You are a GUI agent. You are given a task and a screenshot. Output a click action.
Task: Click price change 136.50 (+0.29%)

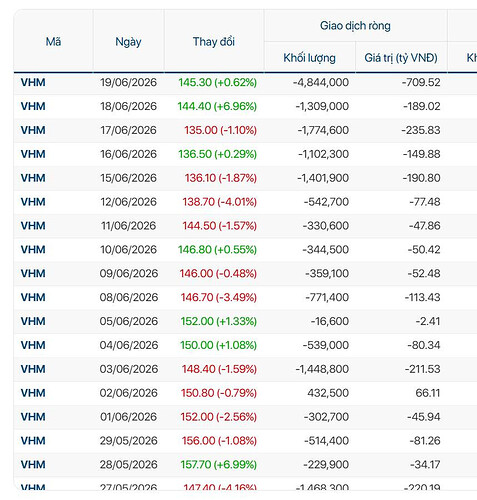tap(218, 154)
